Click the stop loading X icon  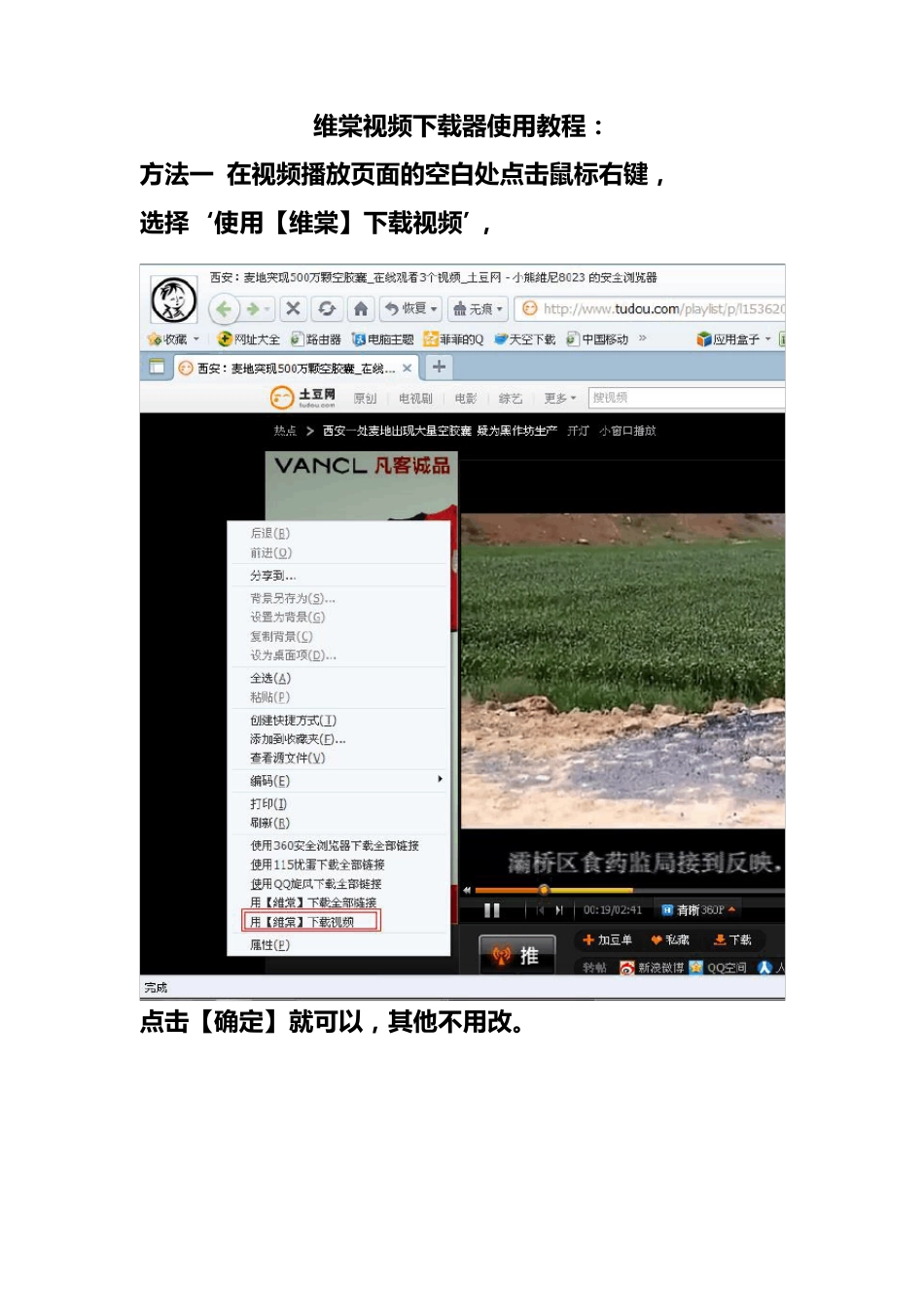[293, 309]
